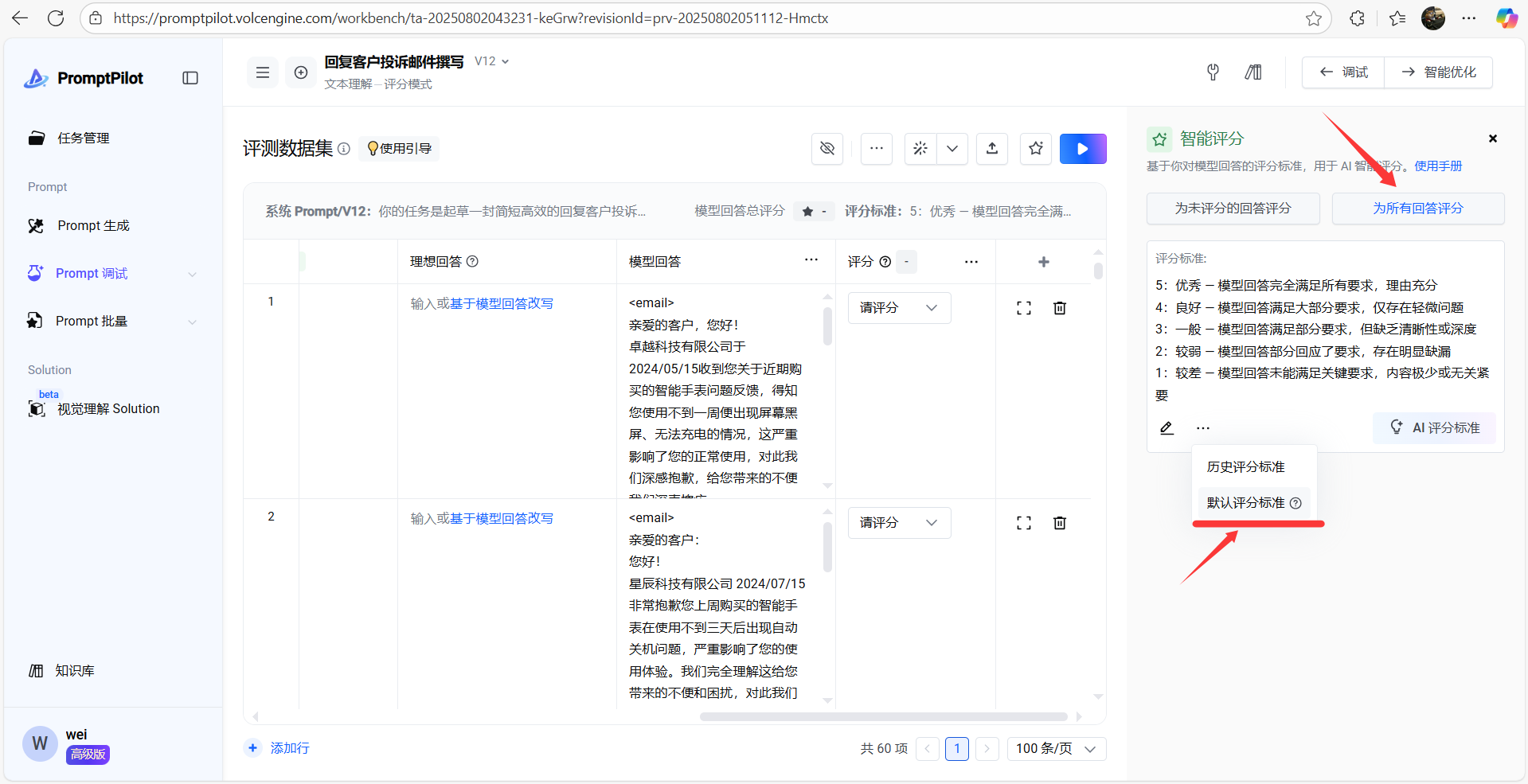Viewport: 1528px width, 784px height.
Task: Expand the Prompt 调试 sidebar section
Action: [192, 274]
